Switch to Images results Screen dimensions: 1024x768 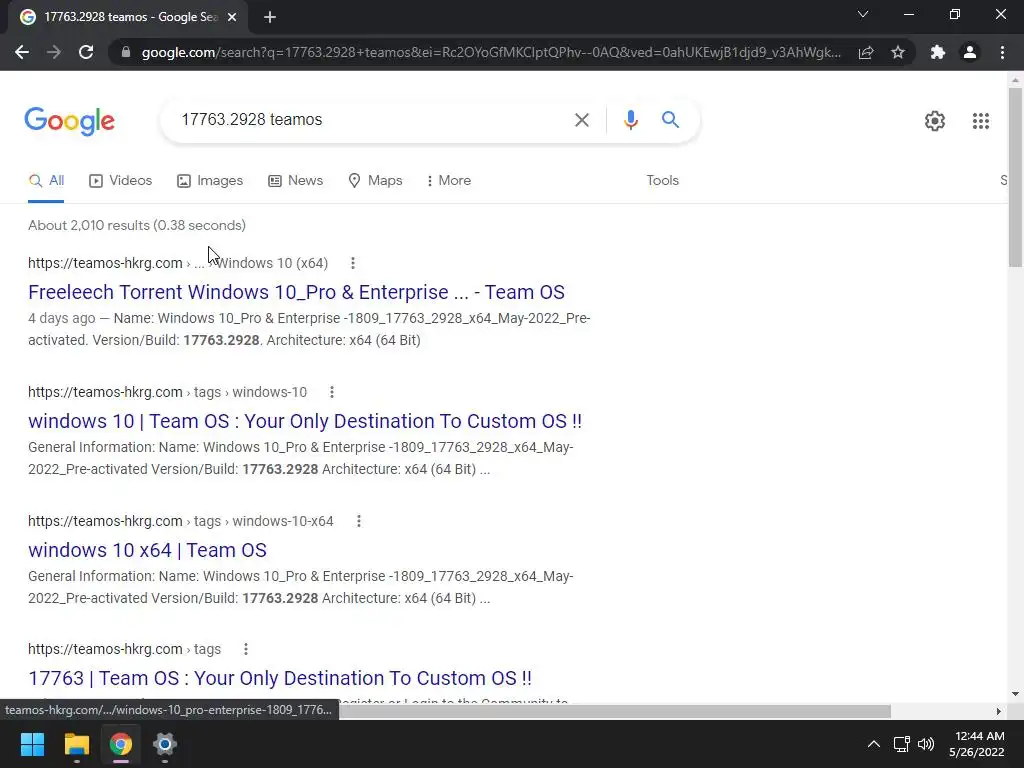pos(210,180)
